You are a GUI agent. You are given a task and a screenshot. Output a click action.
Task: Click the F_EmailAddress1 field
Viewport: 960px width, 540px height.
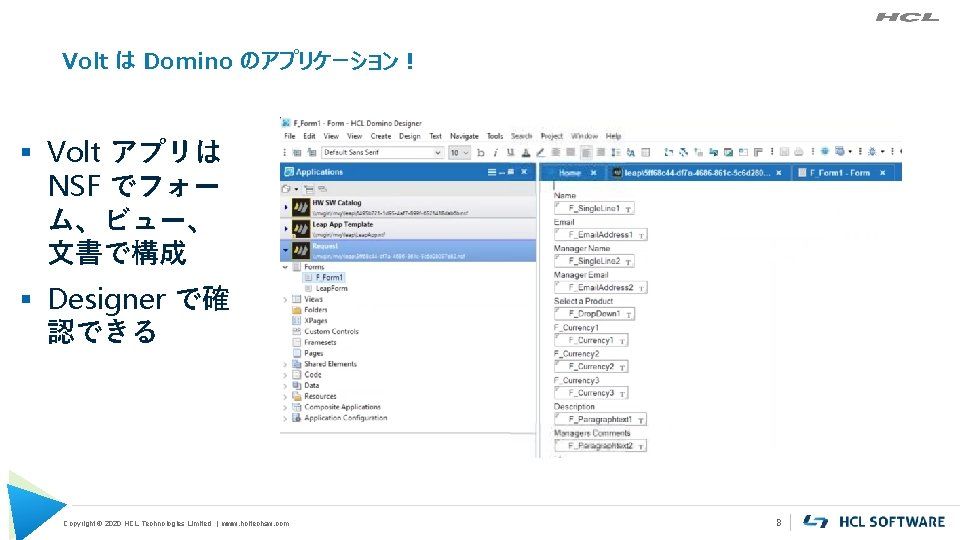tap(601, 235)
